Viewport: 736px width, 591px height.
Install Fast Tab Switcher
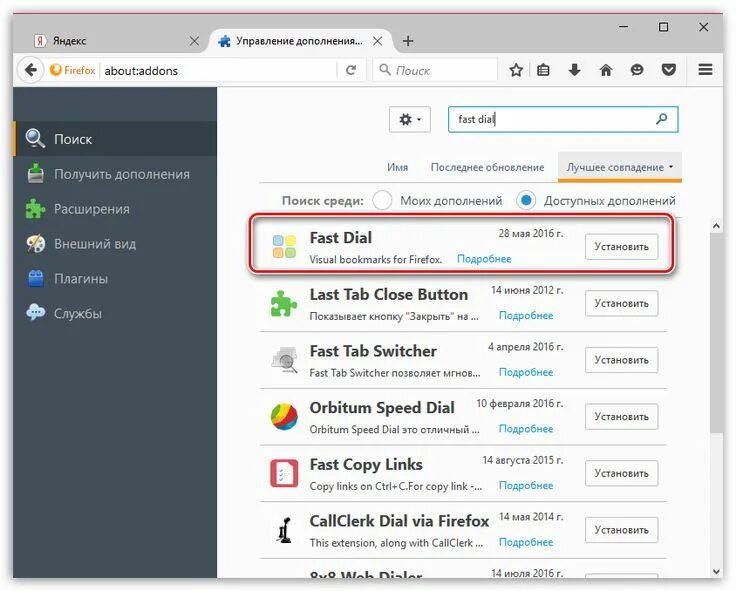coord(621,360)
